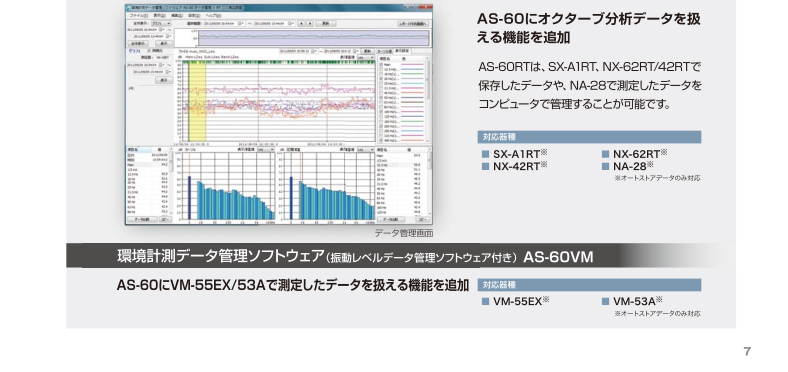
Task: Toggle the checkbox beside the グラフ tab
Action: [149, 51]
